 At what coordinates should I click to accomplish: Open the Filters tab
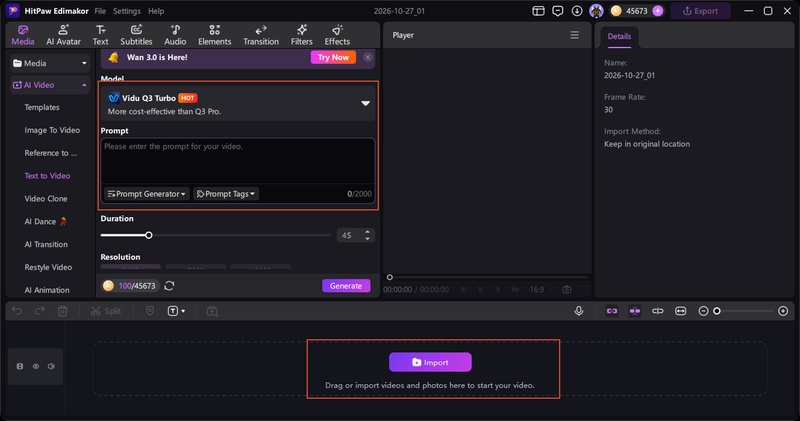coord(302,35)
